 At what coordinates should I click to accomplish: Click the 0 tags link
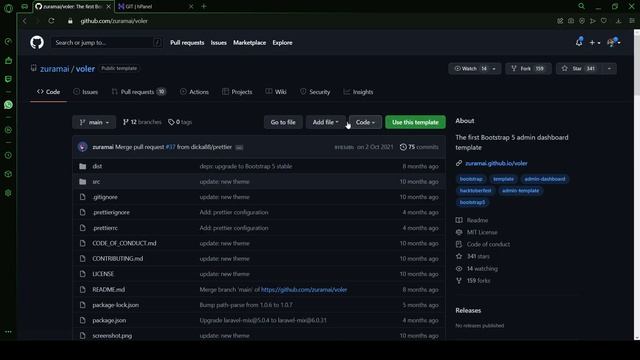pyautogui.click(x=180, y=122)
